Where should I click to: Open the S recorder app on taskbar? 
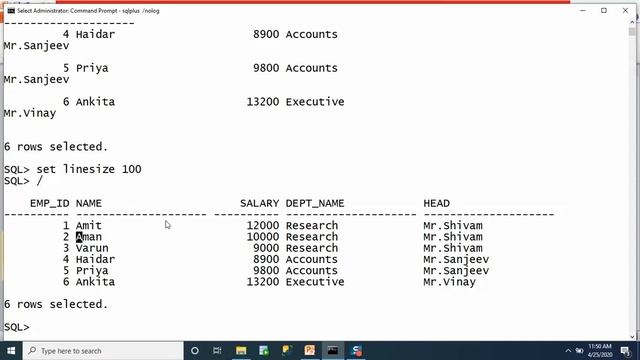click(x=356, y=351)
